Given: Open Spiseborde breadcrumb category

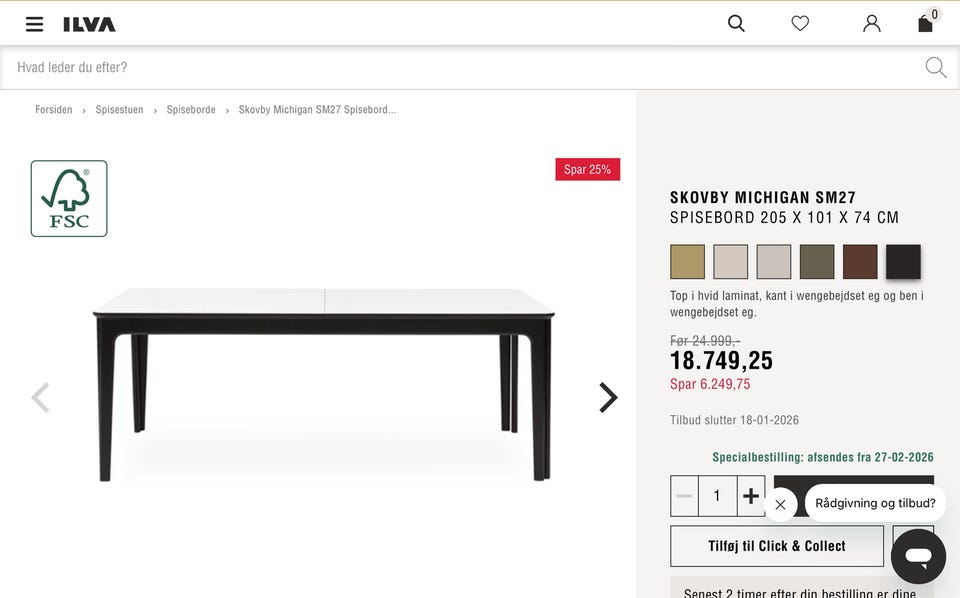Looking at the screenshot, I should coord(191,110).
